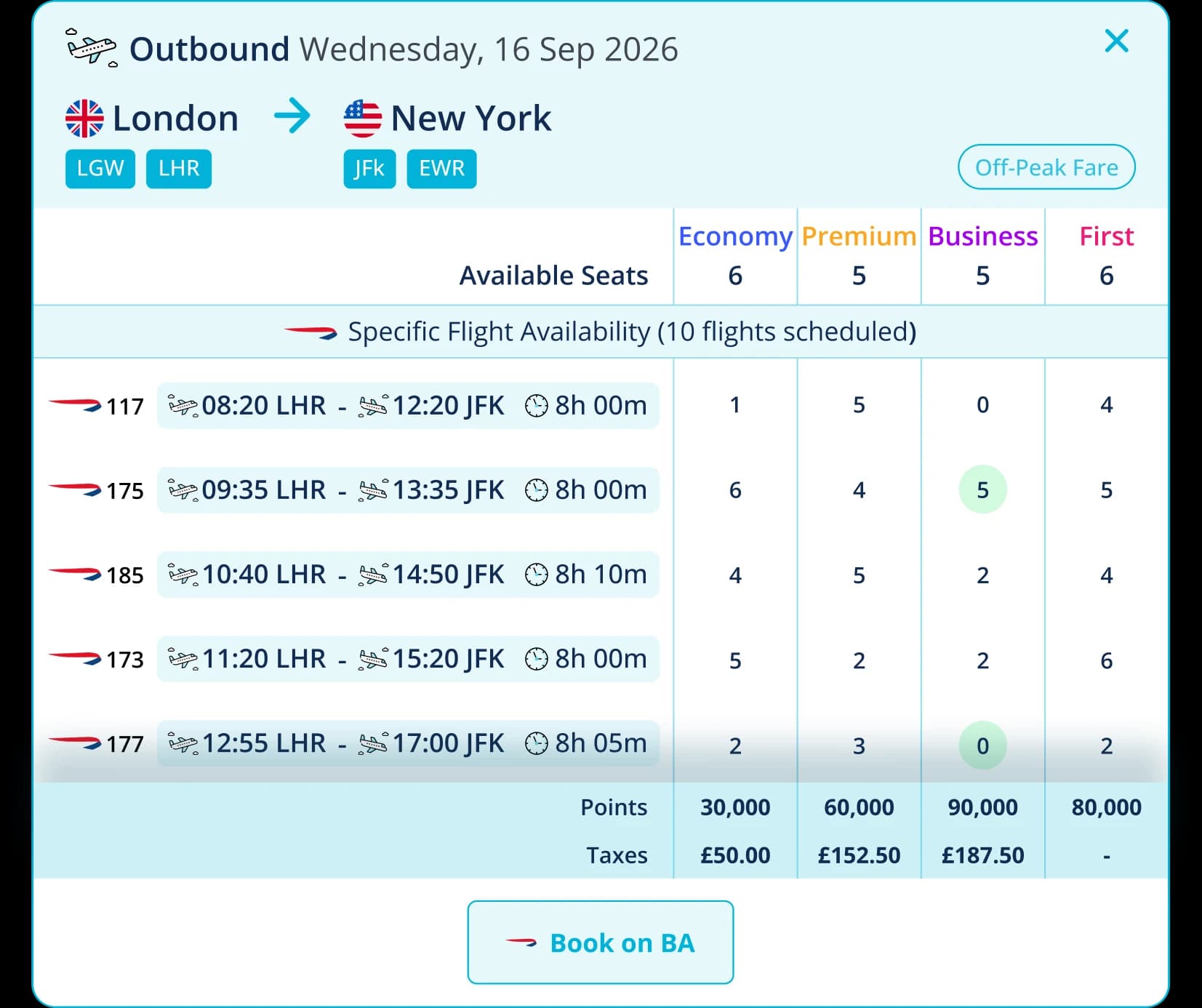Viewport: 1202px width, 1008px height.
Task: Select the EWR airport tag
Action: click(441, 169)
